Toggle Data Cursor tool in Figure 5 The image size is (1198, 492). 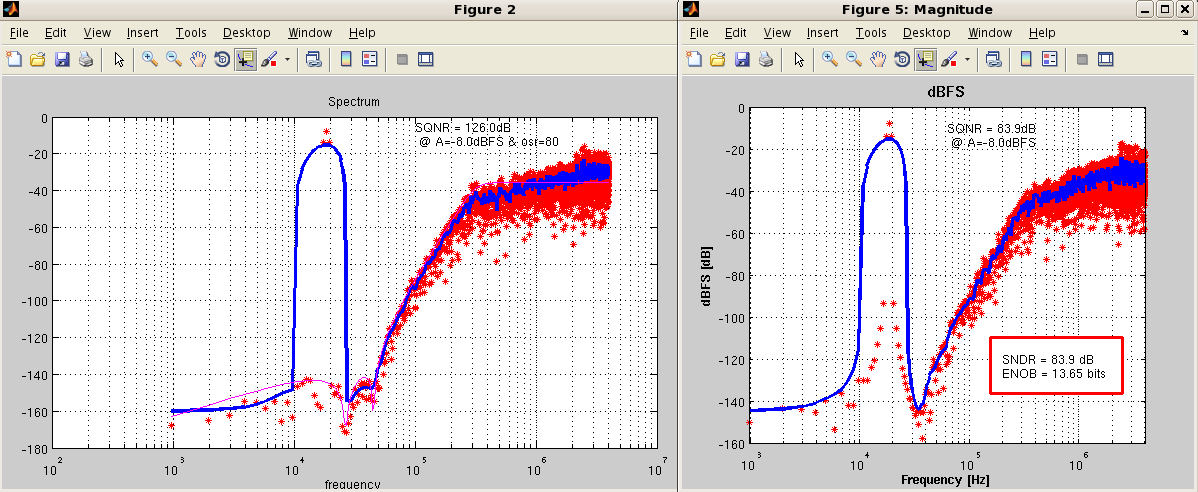(x=925, y=60)
